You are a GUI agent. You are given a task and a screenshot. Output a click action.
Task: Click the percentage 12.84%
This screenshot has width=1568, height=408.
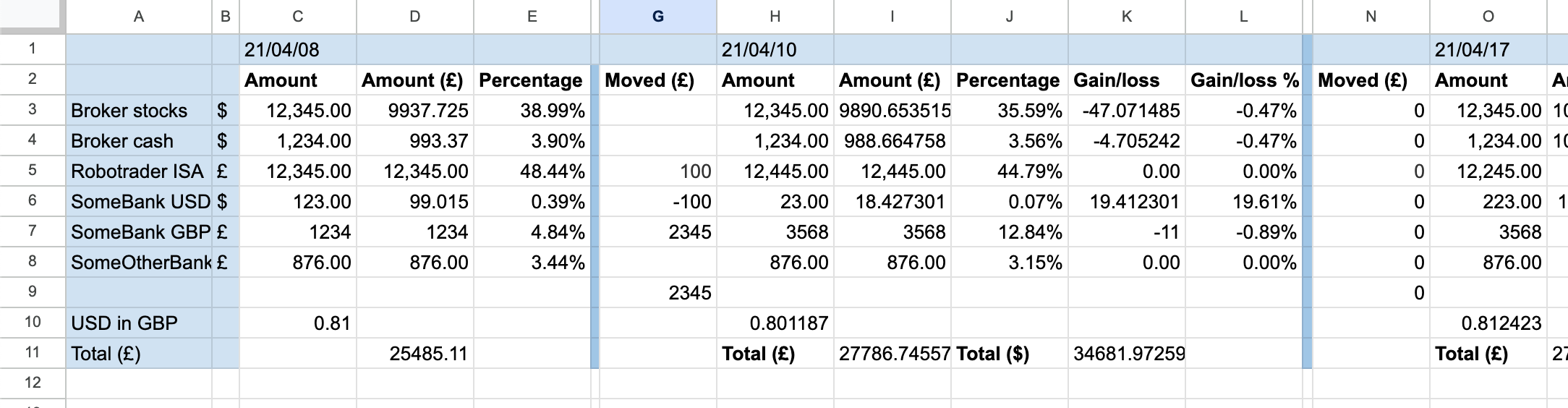coord(1010,232)
